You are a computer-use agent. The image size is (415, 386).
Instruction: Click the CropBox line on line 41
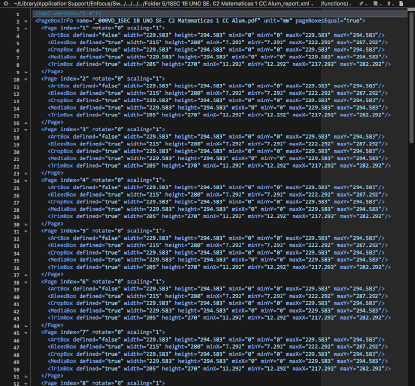216,303
